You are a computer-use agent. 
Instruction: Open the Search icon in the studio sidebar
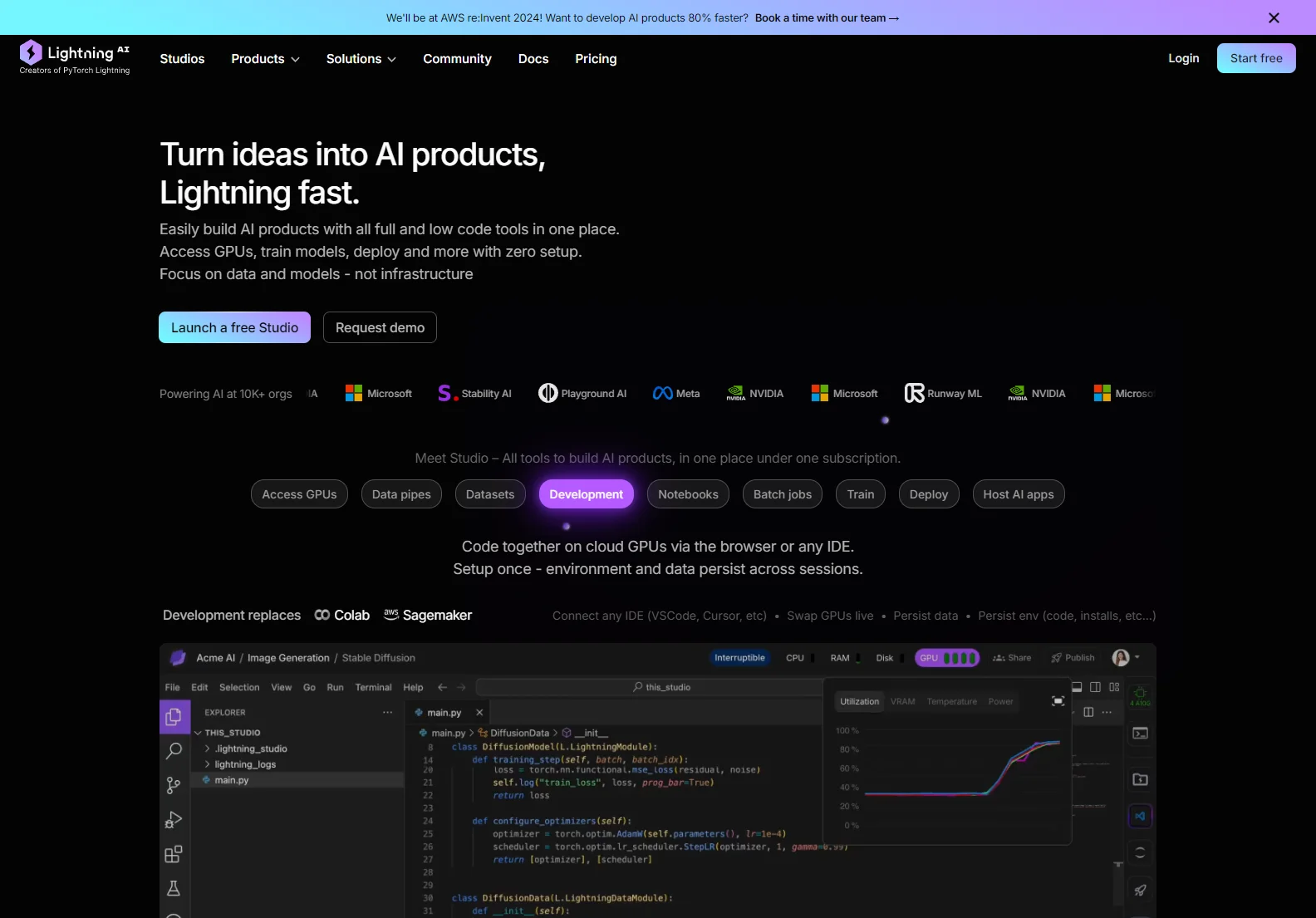pyautogui.click(x=174, y=751)
